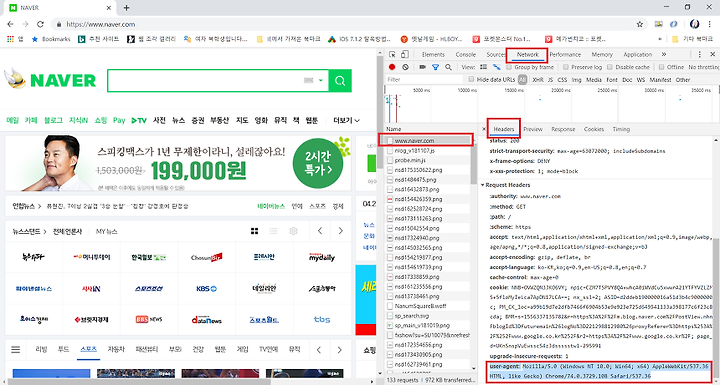The image size is (720, 385).
Task: Toggle the network filter funnel icon
Action: tap(435, 67)
